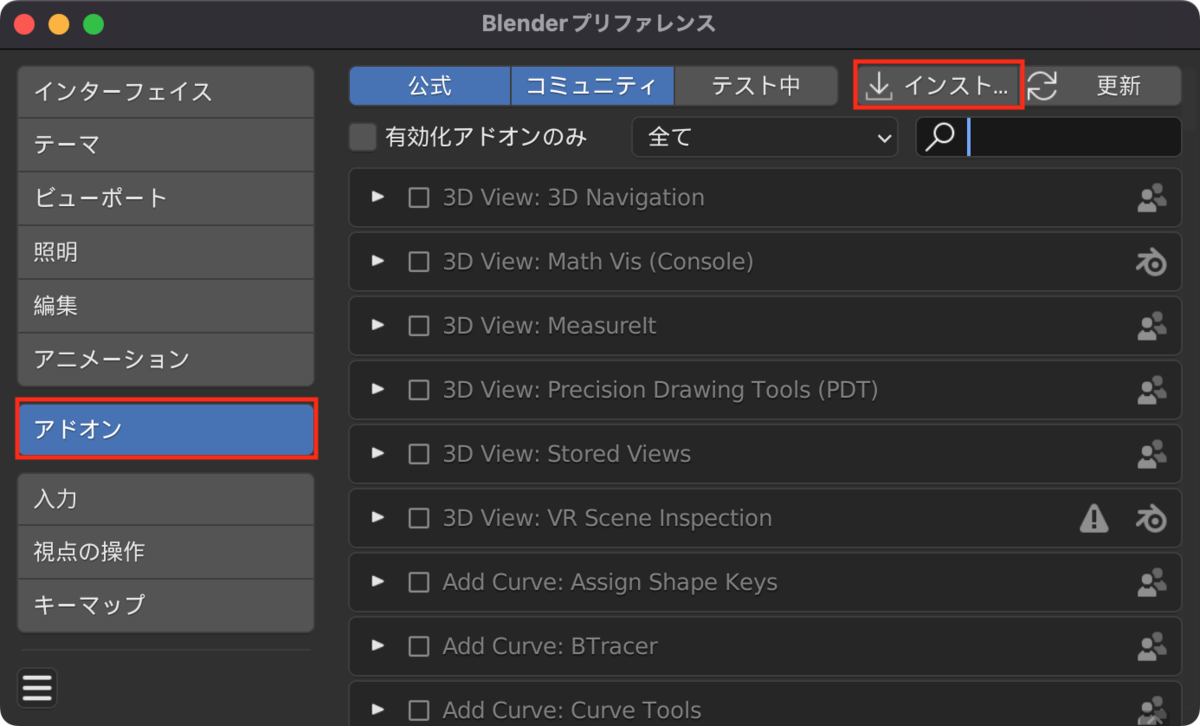This screenshot has height=726, width=1200.
Task: Click the community icon on 3D Navigation row
Action: 1151,198
